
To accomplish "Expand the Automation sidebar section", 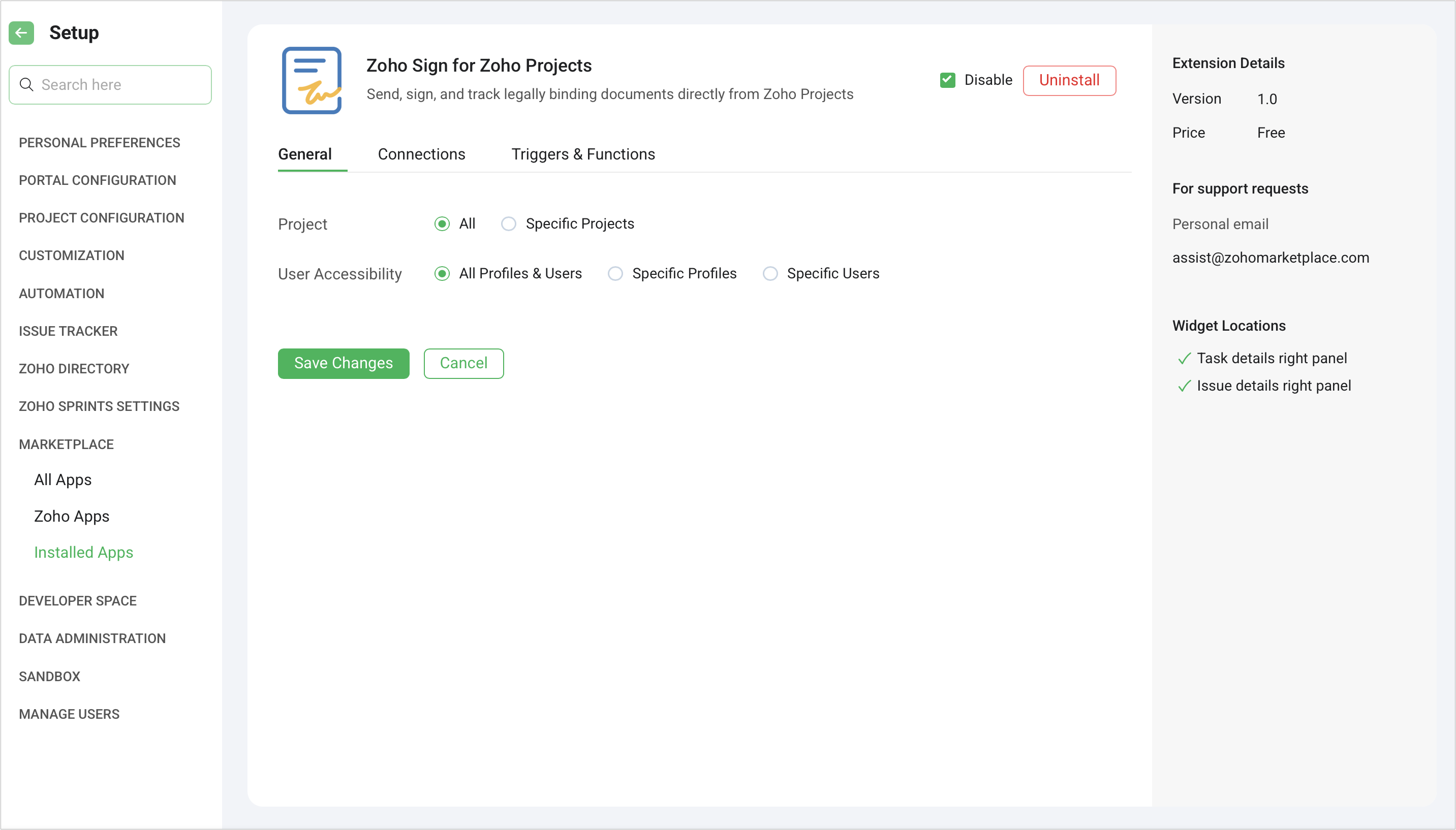I will pos(61,294).
